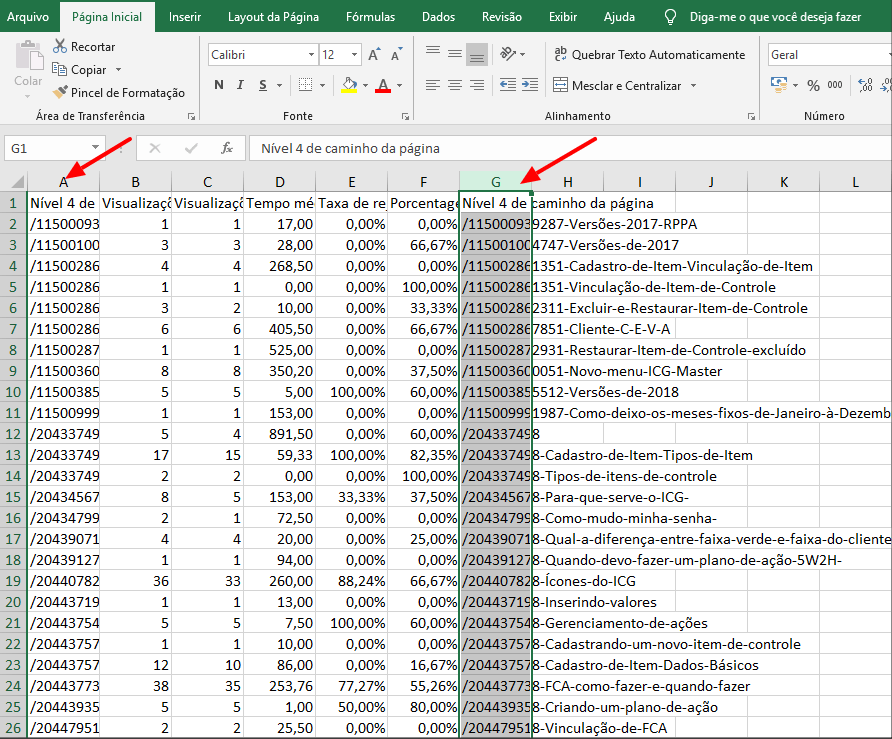The width and height of the screenshot is (892, 739).
Task: Open fill color dropdown arrow
Action: tap(365, 85)
